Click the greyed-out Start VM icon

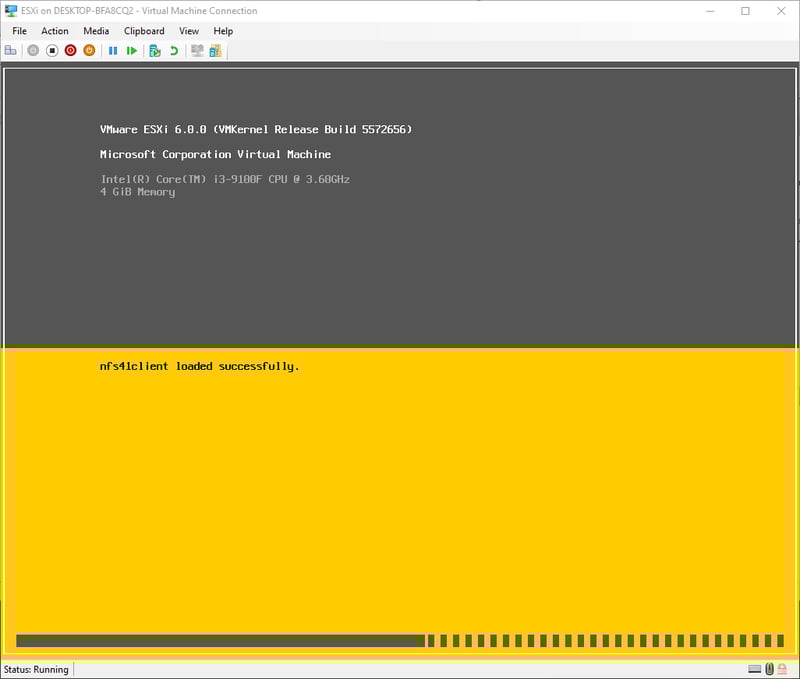pos(33,50)
